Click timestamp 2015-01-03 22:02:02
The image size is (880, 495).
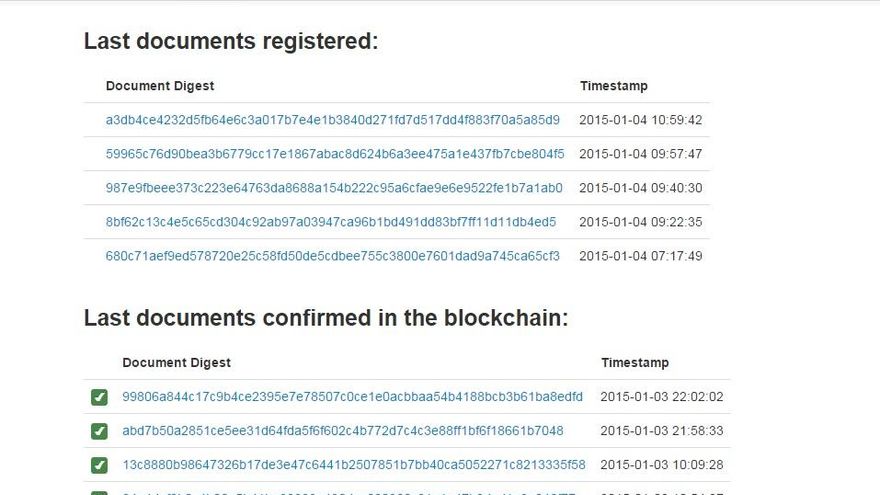[662, 397]
